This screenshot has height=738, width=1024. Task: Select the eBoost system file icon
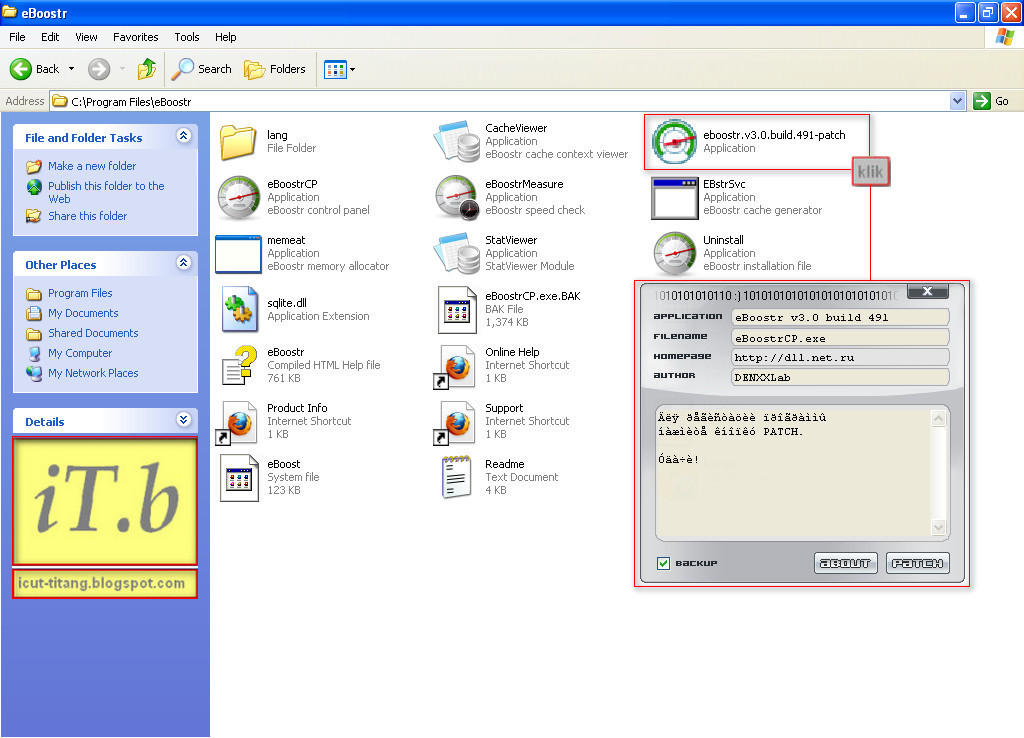239,478
